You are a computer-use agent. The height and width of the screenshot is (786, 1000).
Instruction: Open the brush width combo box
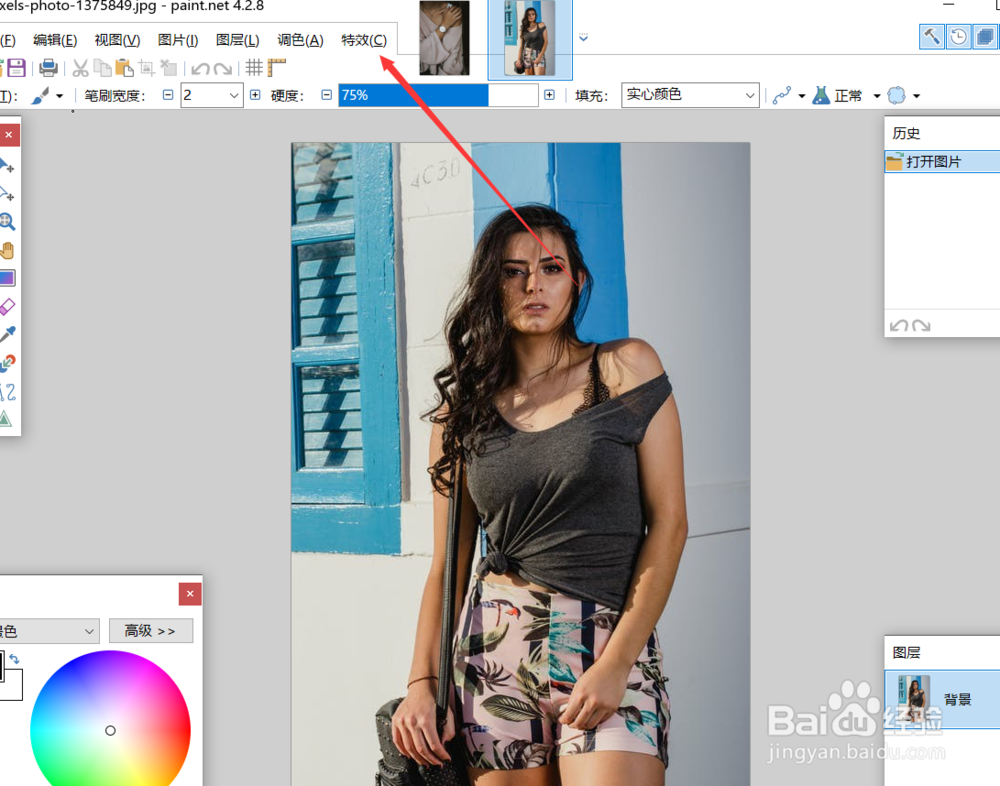212,95
